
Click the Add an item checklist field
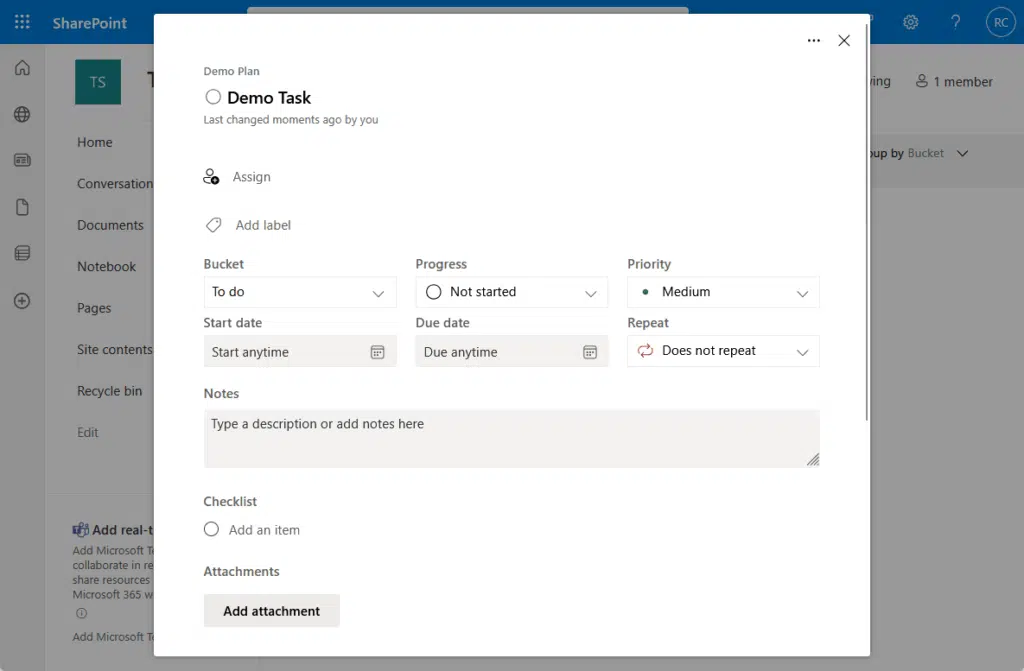point(264,530)
